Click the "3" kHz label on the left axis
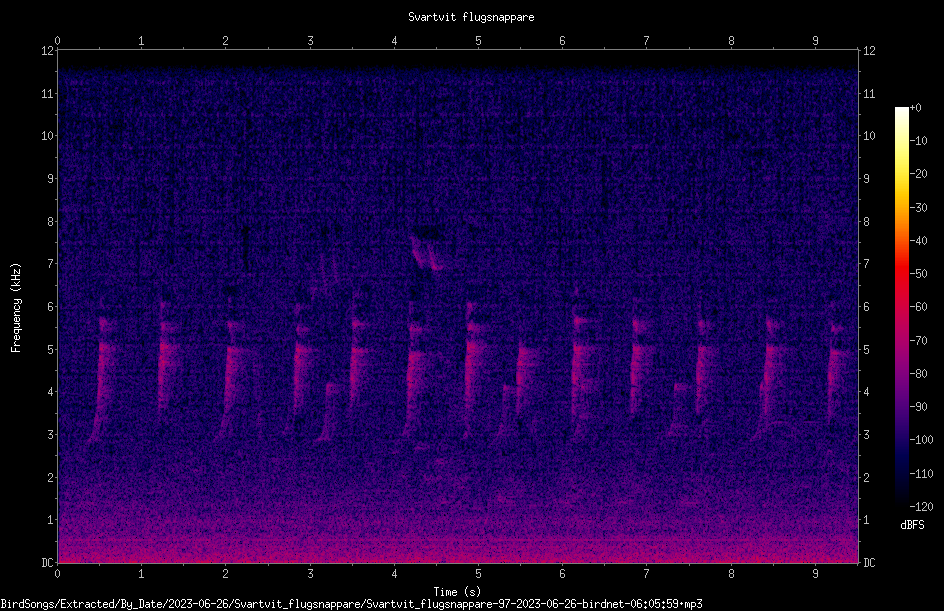This screenshot has width=944, height=611. pos(51,434)
